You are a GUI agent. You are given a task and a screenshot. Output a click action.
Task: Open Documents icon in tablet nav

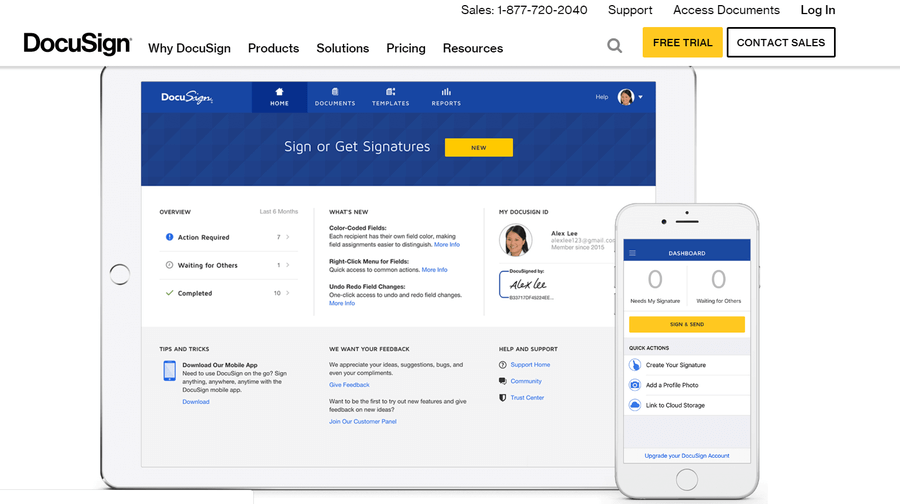point(335,92)
